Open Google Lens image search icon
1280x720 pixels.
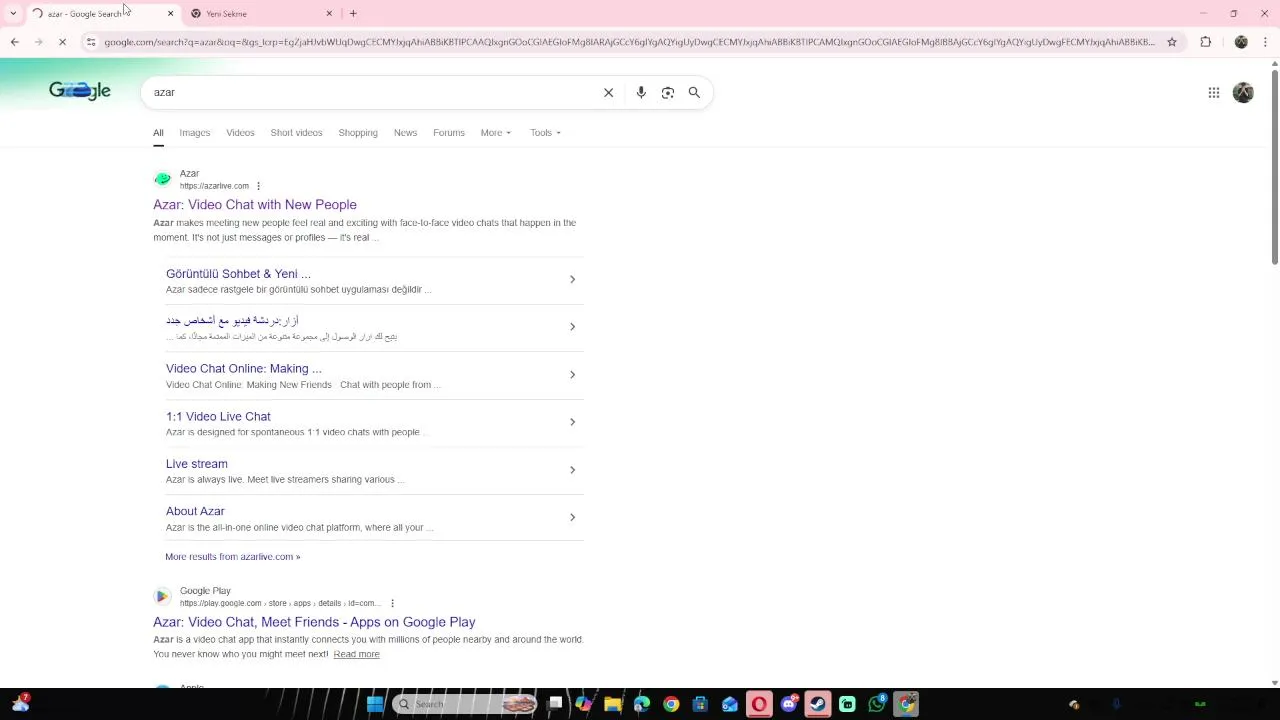(668, 92)
